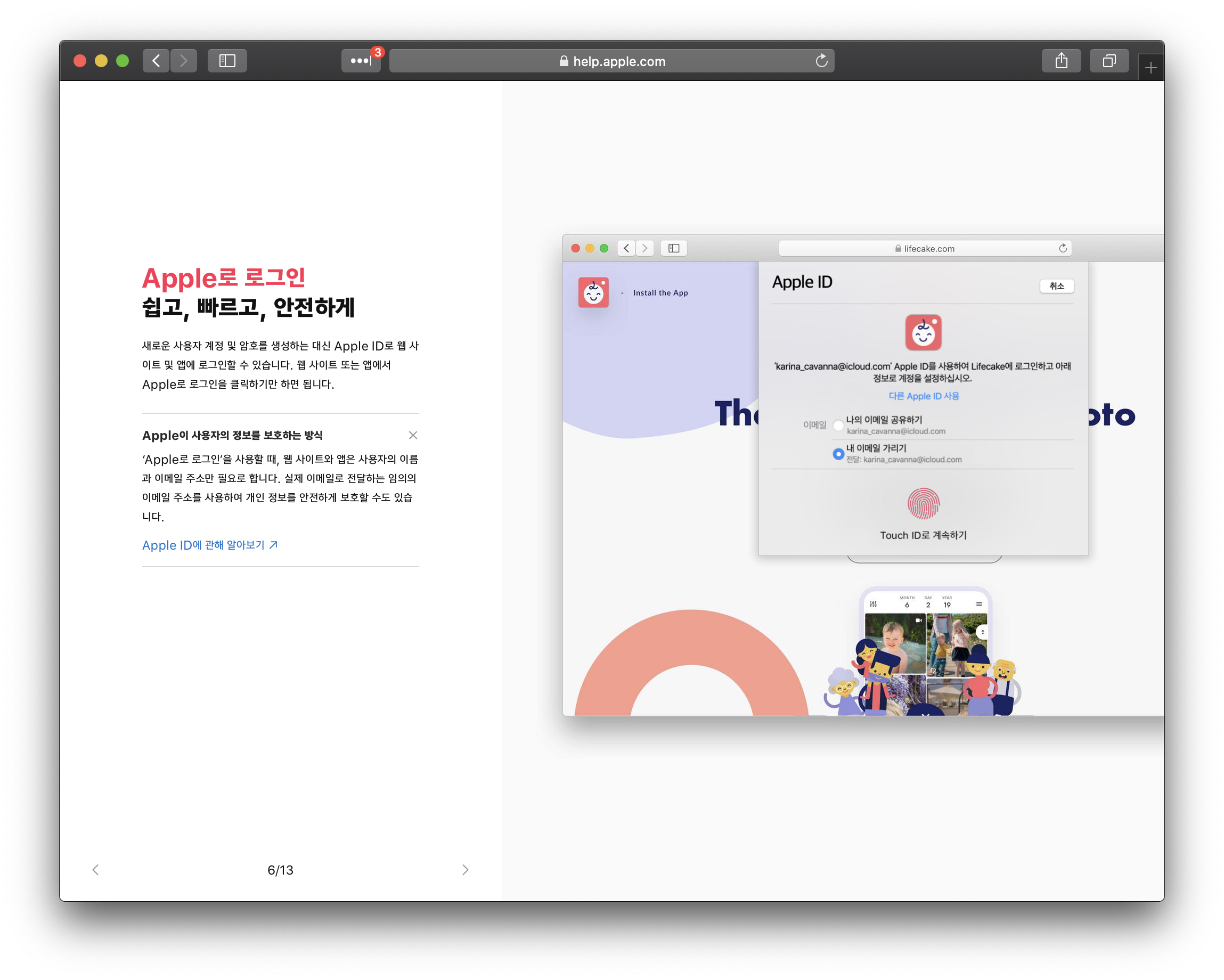The image size is (1224, 980).
Task: Click 취소 button in Apple ID dialog
Action: [1057, 285]
